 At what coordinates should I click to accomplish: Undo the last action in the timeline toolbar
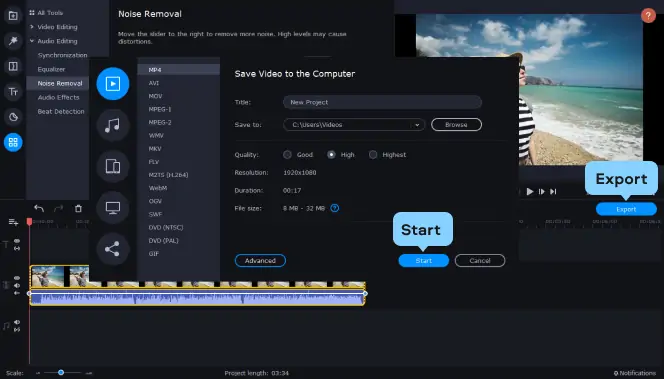[x=39, y=208]
